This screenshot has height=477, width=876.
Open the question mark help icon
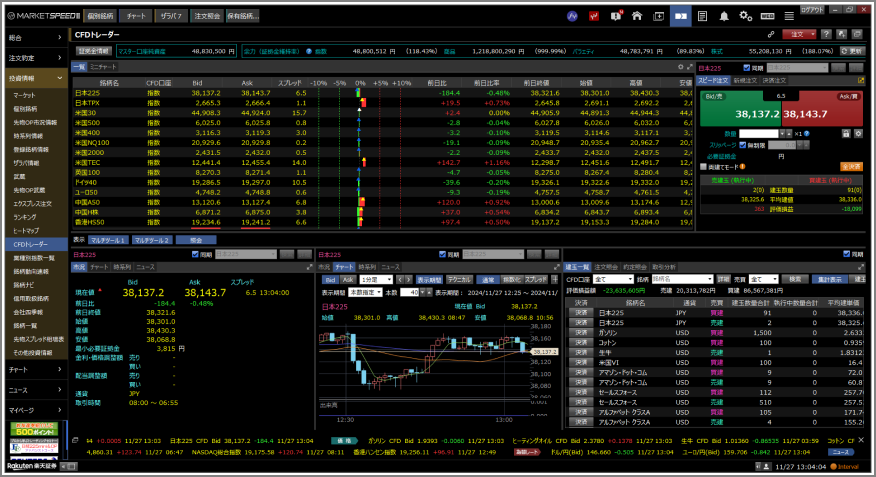pos(827,35)
